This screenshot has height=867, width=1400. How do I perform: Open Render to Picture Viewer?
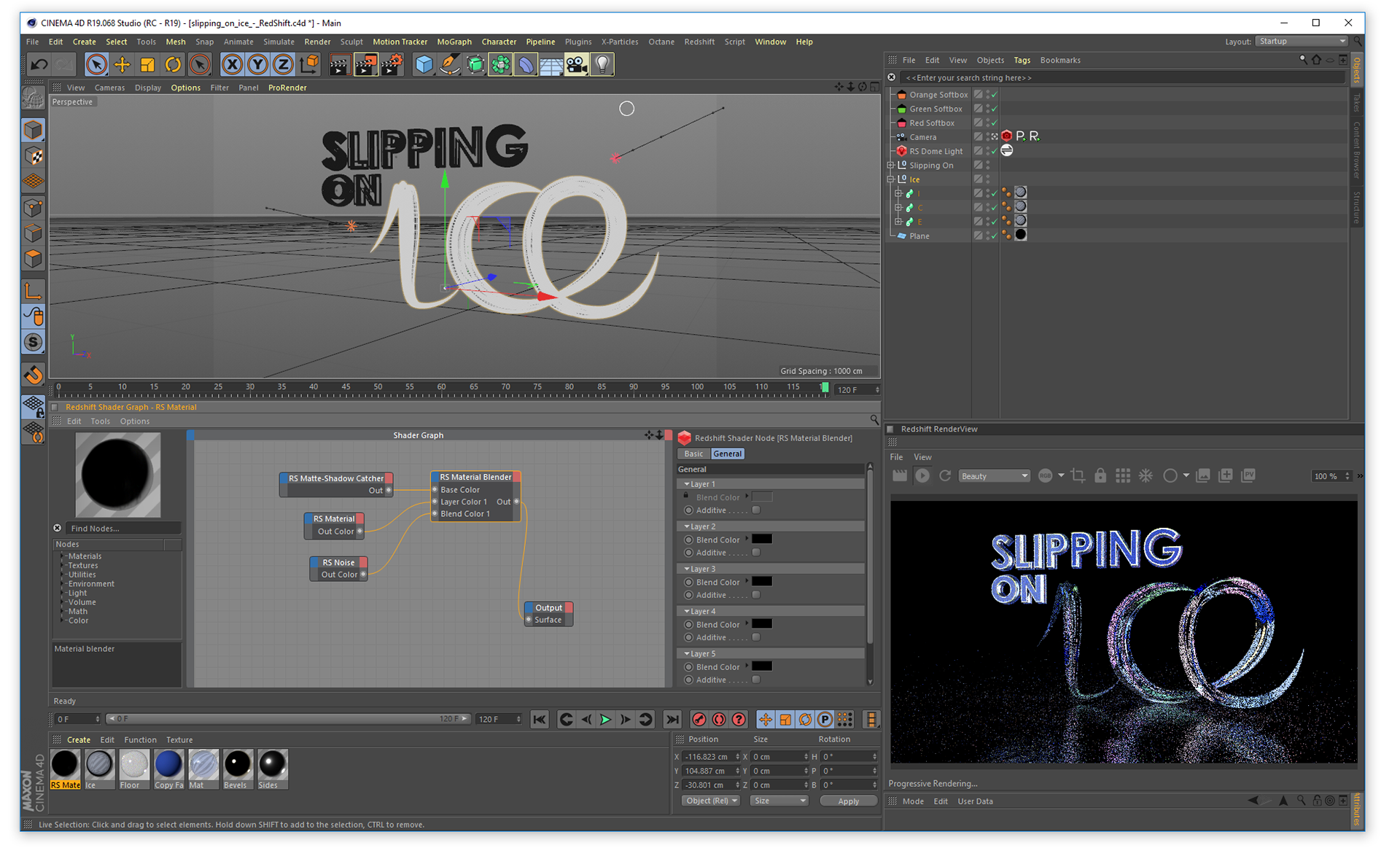coord(365,64)
